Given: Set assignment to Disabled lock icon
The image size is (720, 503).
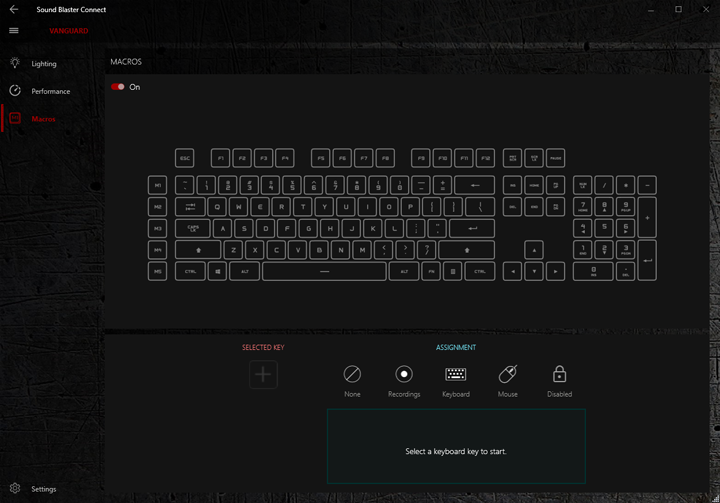Looking at the screenshot, I should (559, 374).
